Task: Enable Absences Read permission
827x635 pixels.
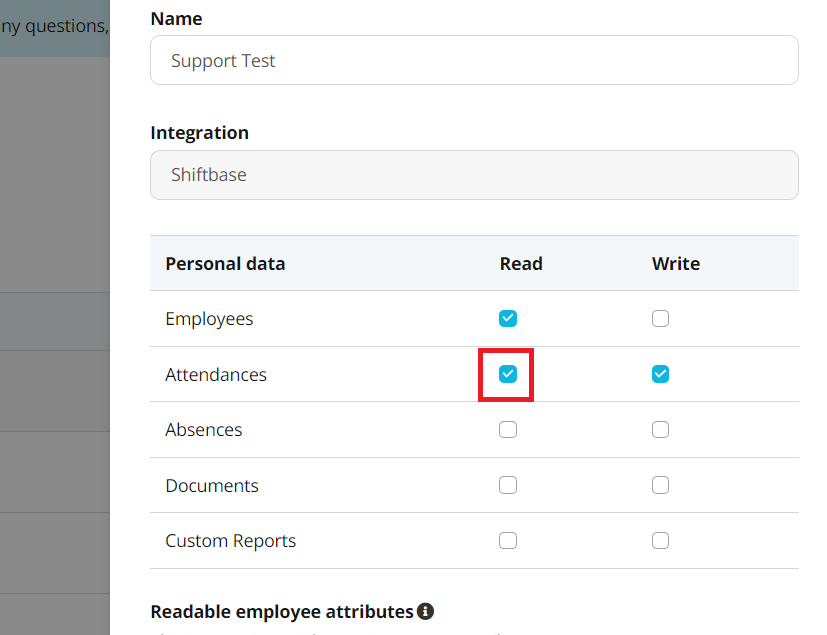Action: pos(508,430)
